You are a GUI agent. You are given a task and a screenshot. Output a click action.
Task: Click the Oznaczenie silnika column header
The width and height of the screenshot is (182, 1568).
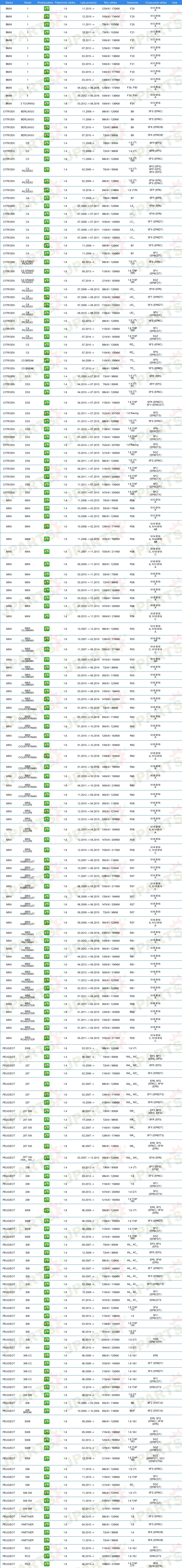156,2
